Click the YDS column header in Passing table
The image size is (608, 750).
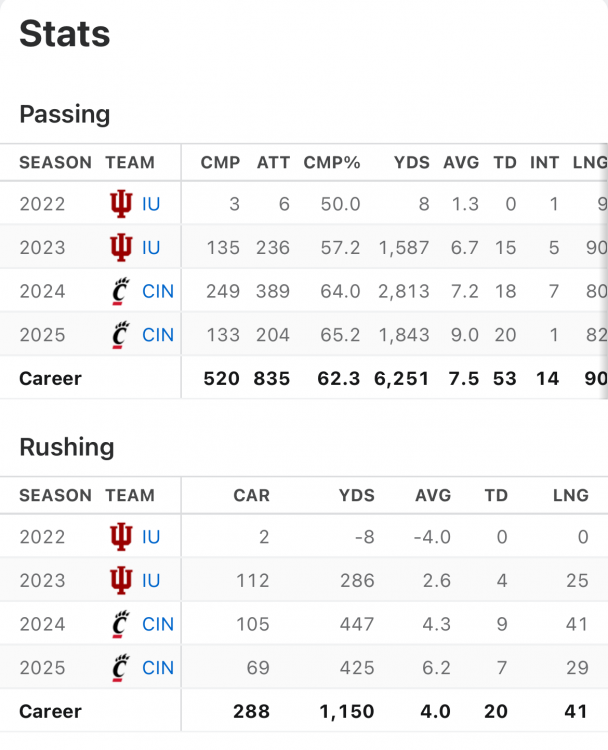pyautogui.click(x=411, y=162)
